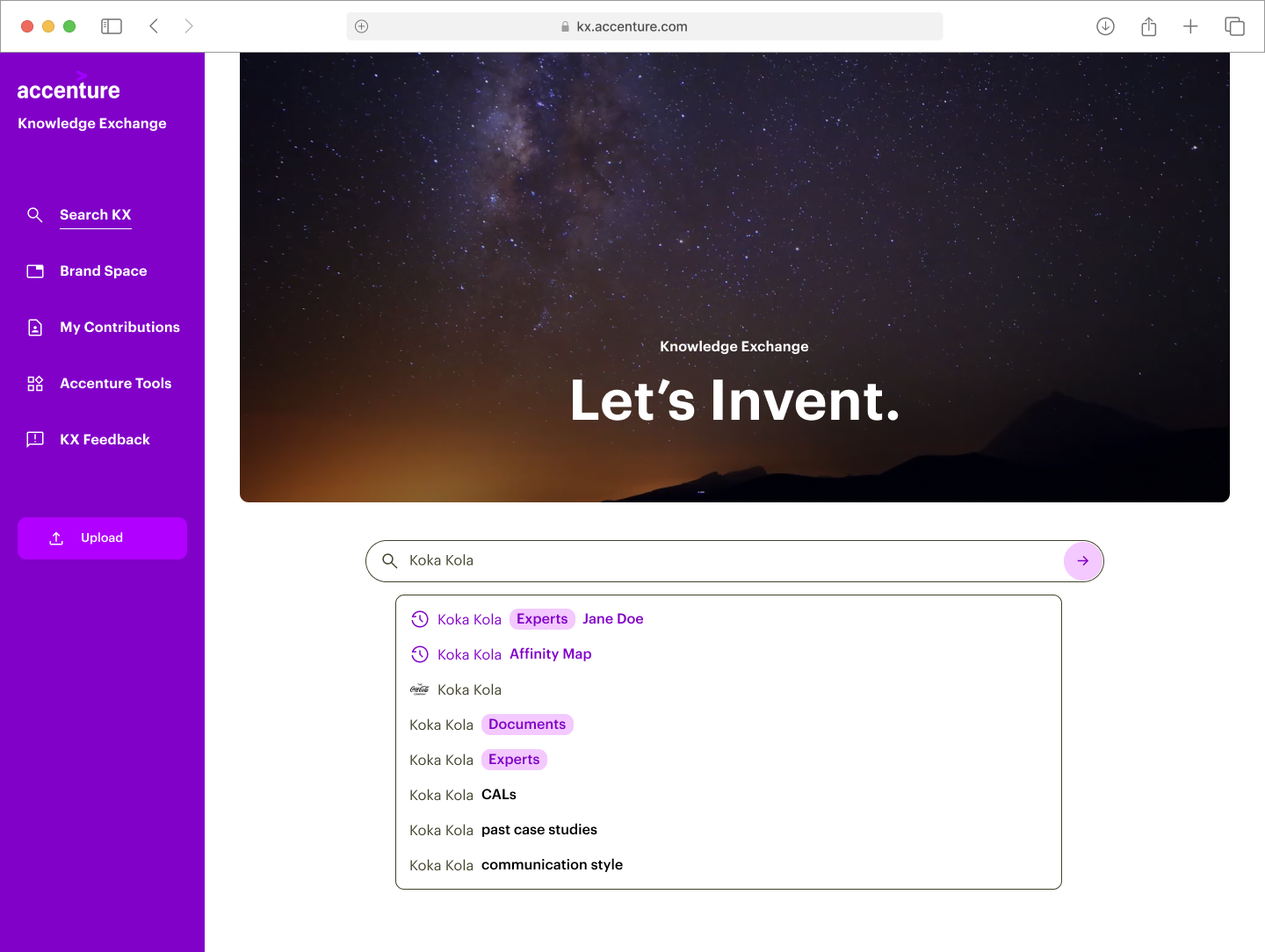This screenshot has width=1265, height=952.
Task: Select the Koka Kola CALs suggestion
Action: coord(728,795)
